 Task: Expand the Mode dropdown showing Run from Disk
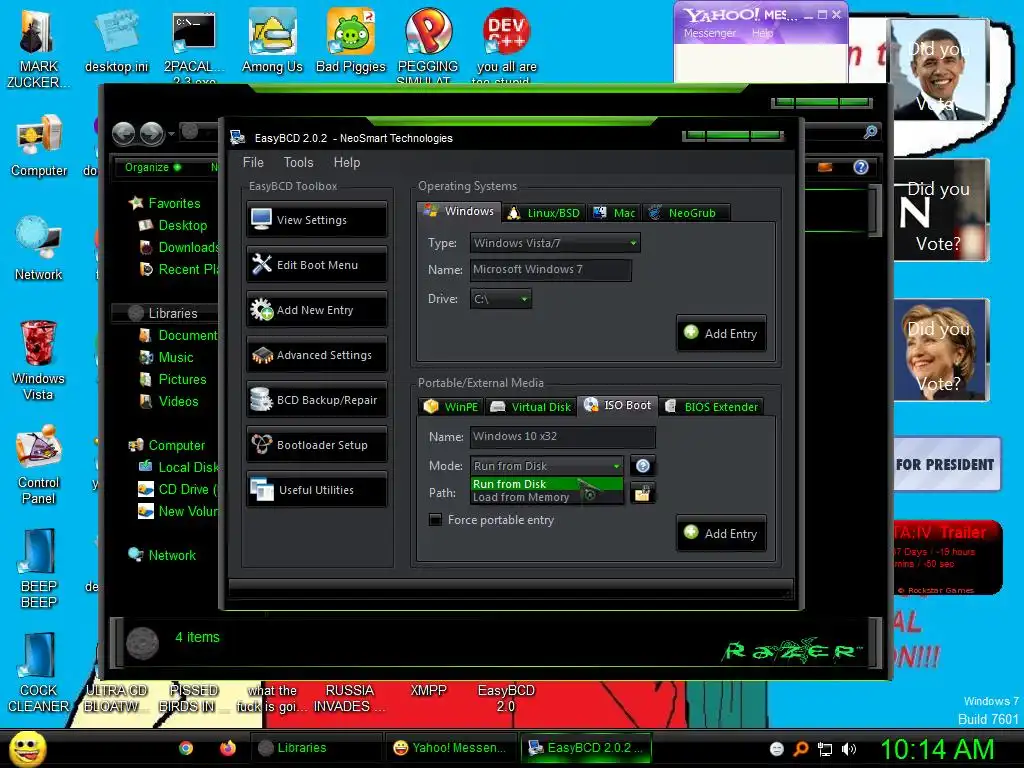(x=547, y=466)
